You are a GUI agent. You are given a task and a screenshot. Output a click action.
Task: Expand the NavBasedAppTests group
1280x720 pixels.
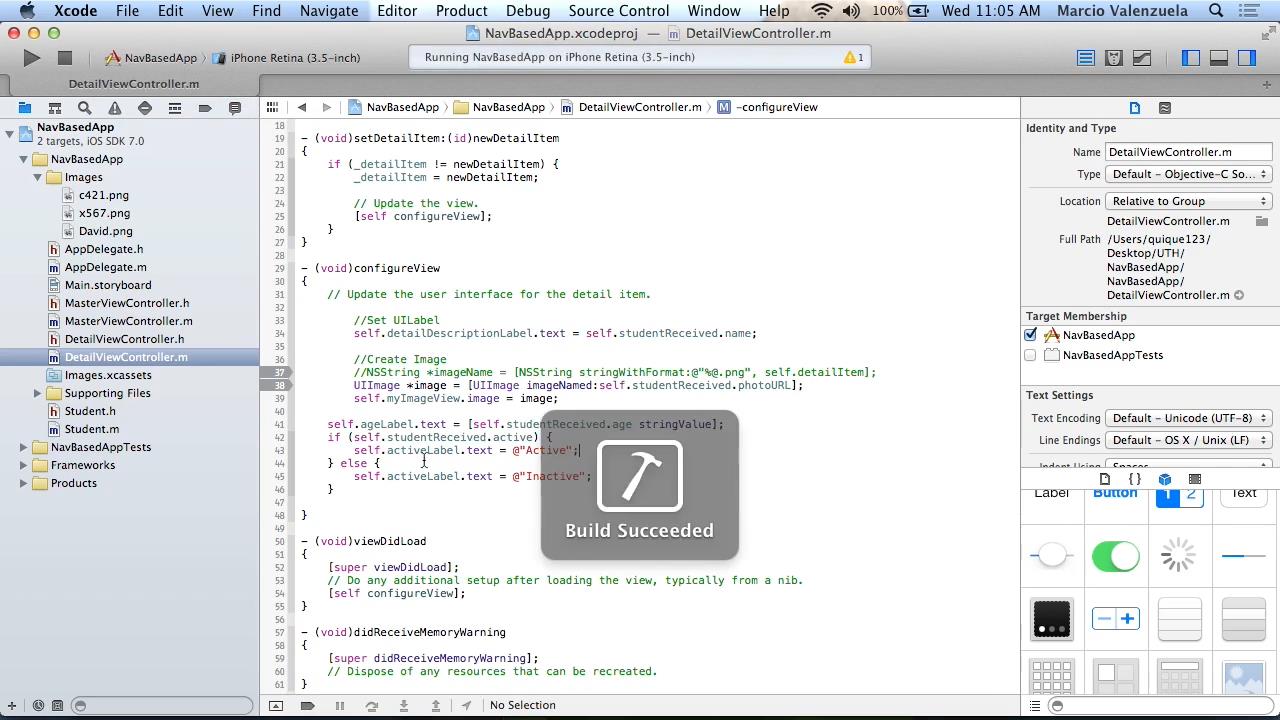coord(23,447)
